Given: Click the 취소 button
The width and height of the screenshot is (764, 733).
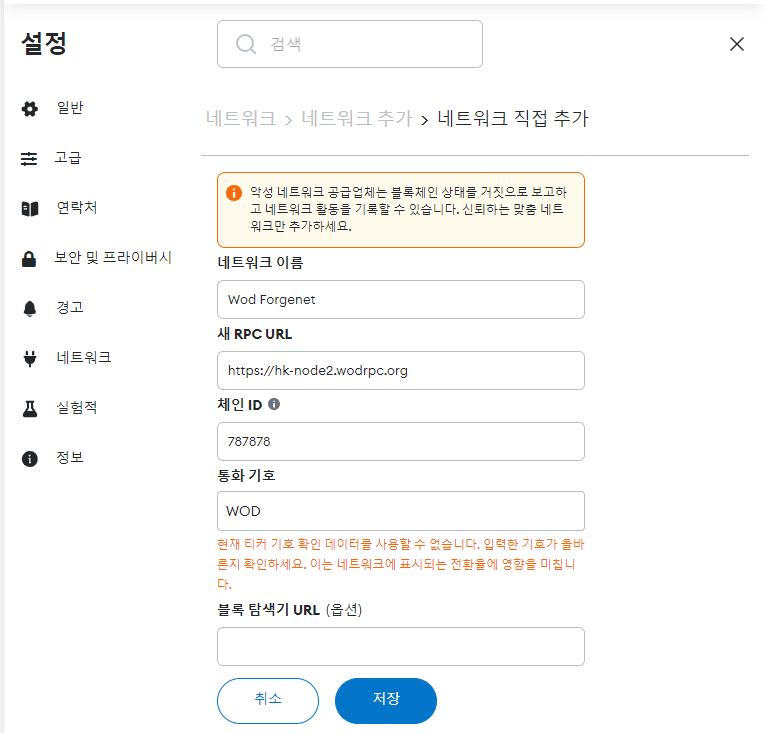Looking at the screenshot, I should click(x=268, y=700).
